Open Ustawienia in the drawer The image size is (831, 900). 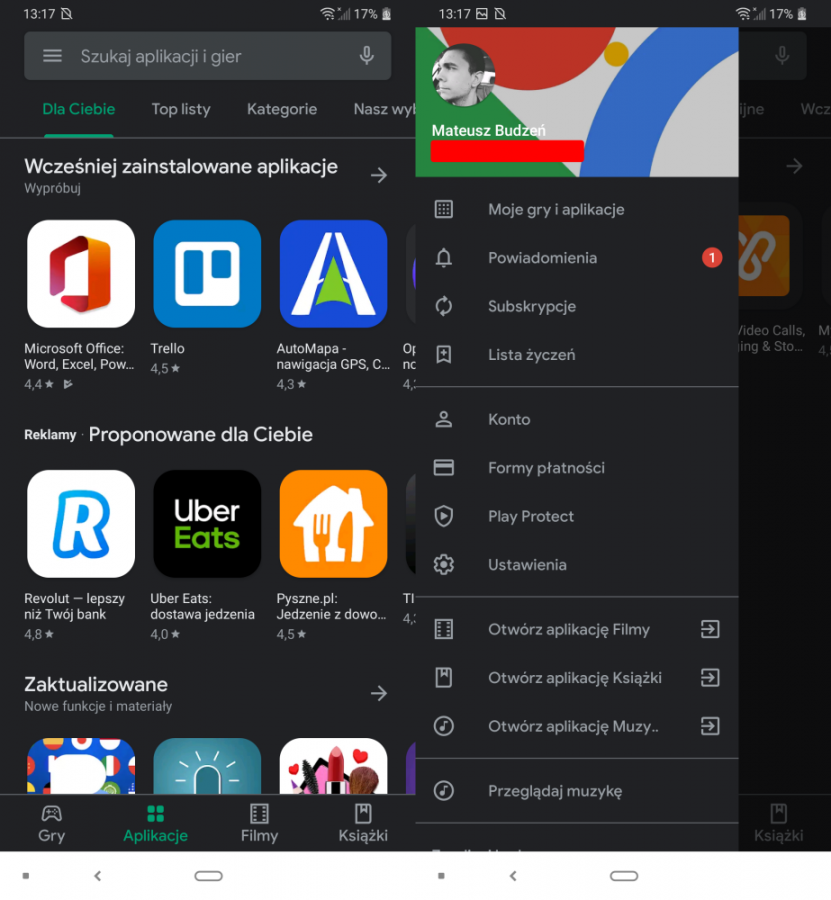(x=577, y=565)
